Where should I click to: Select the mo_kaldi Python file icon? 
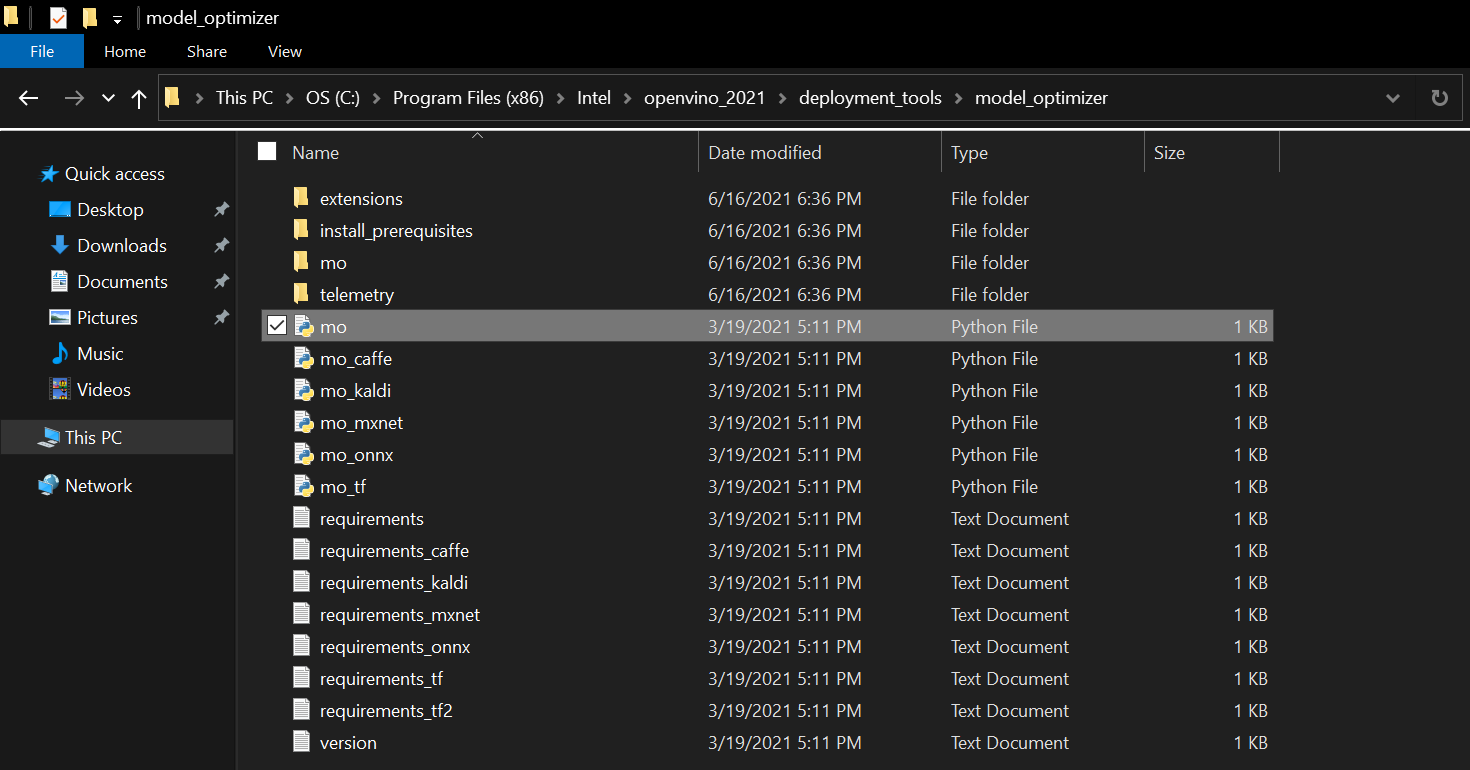pos(304,390)
